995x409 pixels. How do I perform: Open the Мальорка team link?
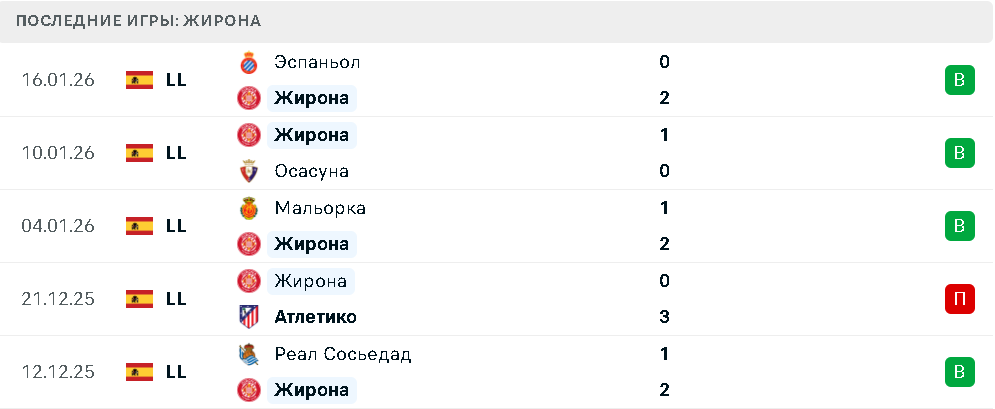(319, 208)
